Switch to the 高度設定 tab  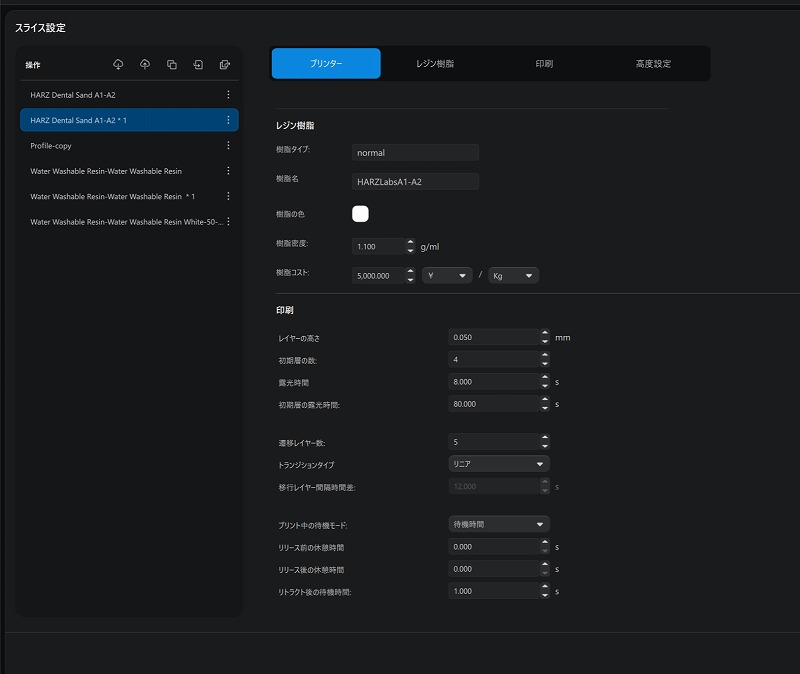pos(653,64)
